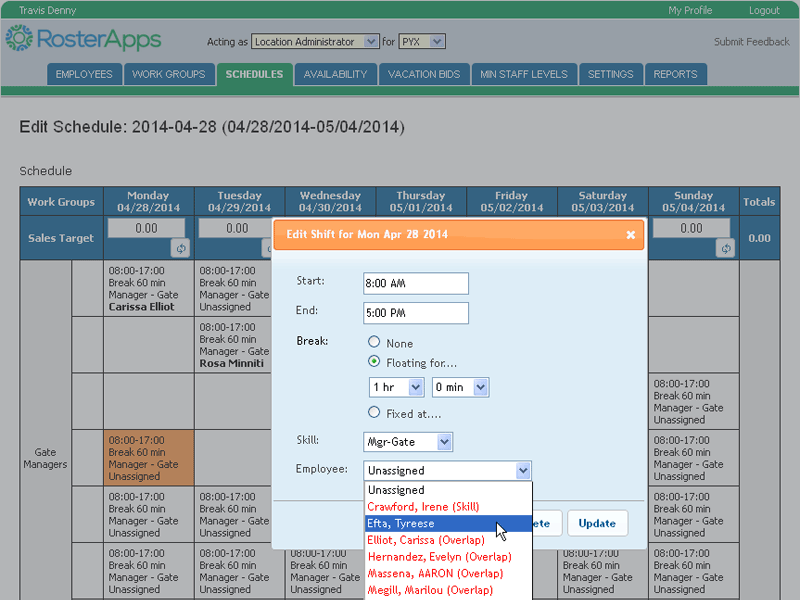Screen dimensions: 800x600
Task: Open the break hours dropdown
Action: [x=397, y=387]
